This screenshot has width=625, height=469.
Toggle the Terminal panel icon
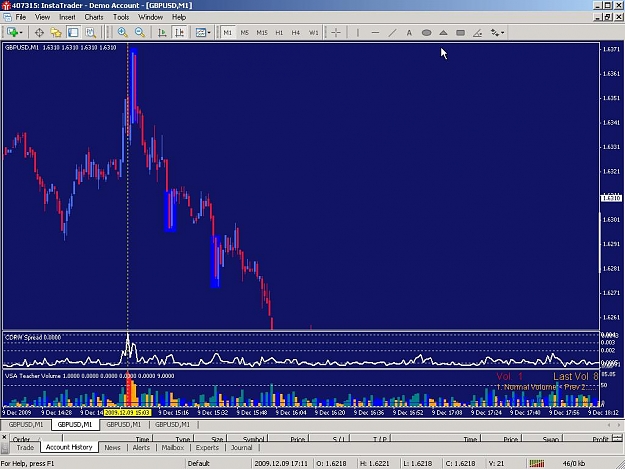(73, 33)
